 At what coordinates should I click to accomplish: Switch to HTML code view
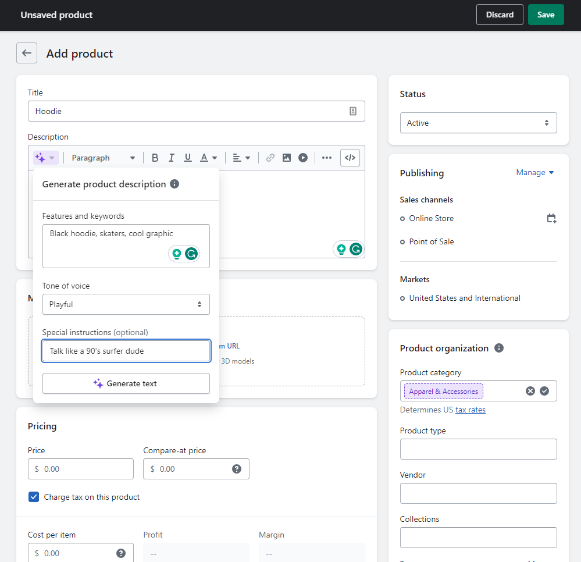click(350, 158)
